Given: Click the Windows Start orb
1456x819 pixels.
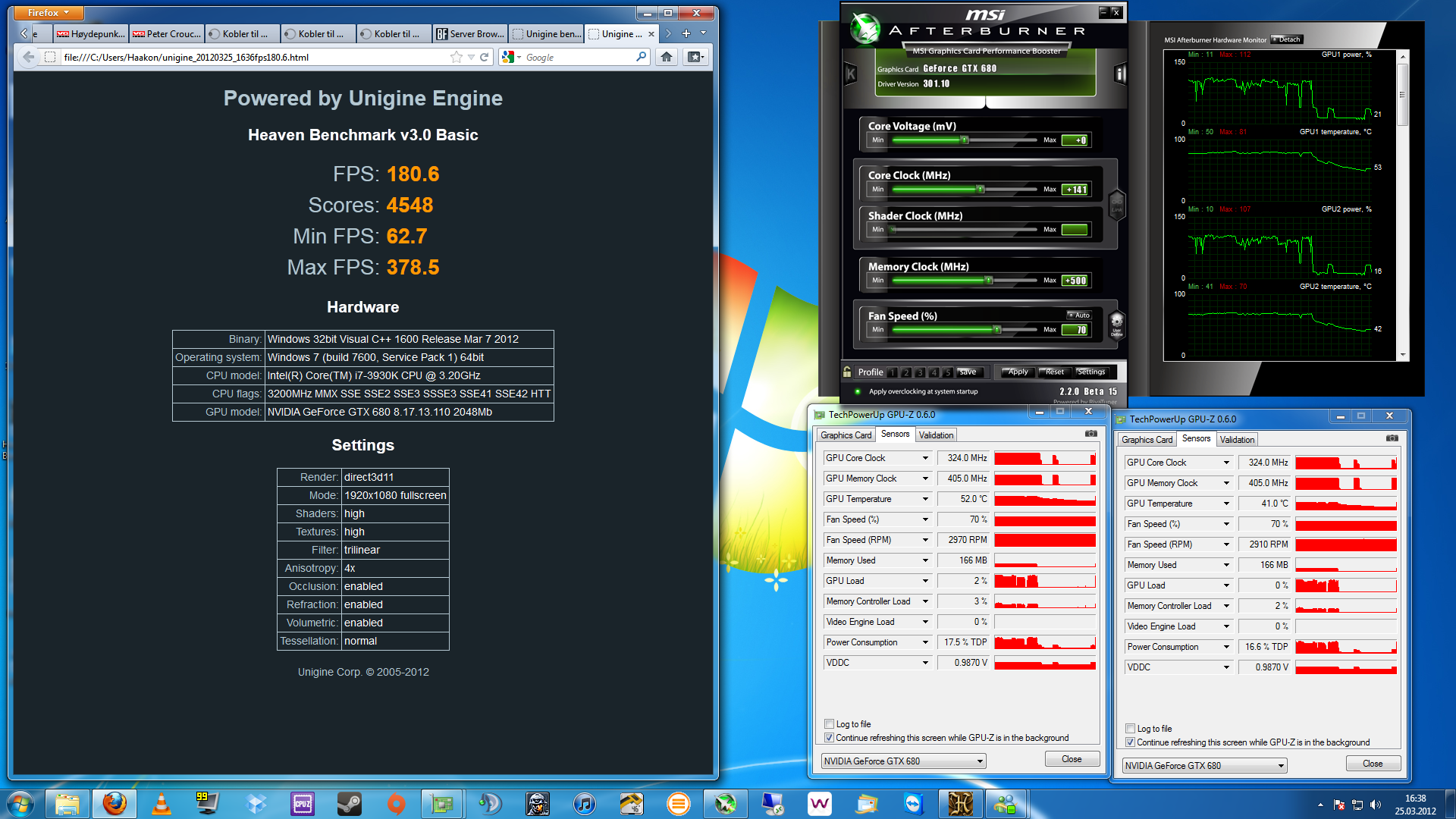Looking at the screenshot, I should coord(20,803).
